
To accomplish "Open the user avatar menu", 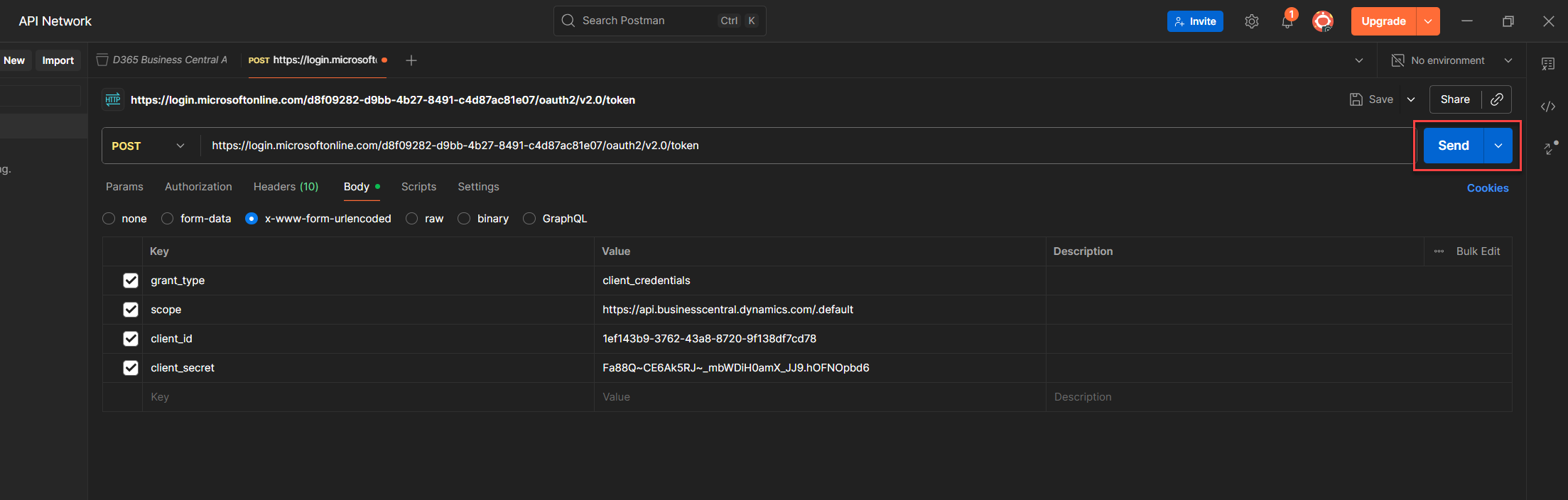I will point(1323,21).
